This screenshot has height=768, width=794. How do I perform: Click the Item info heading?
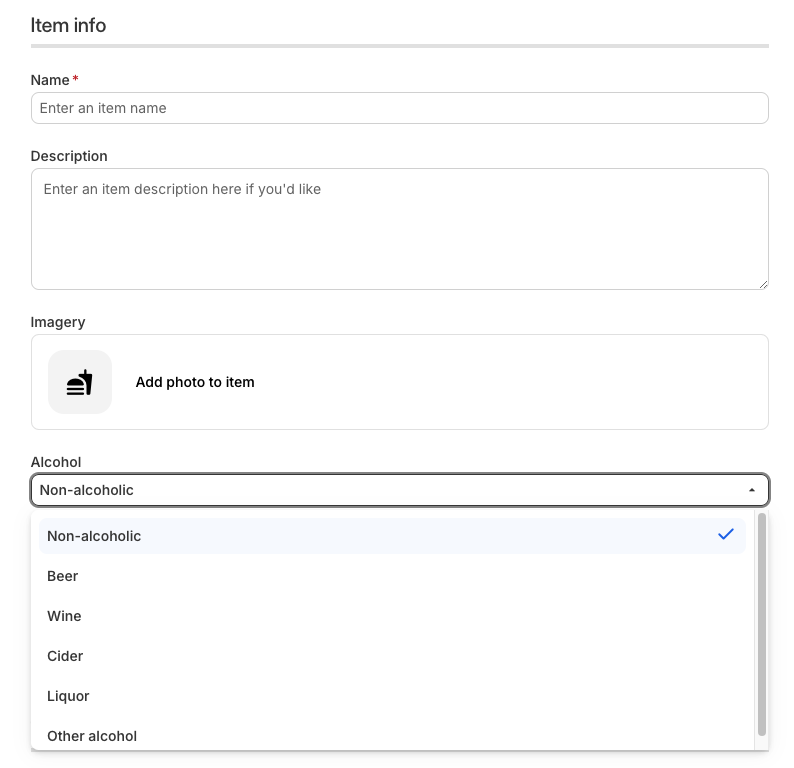click(68, 25)
